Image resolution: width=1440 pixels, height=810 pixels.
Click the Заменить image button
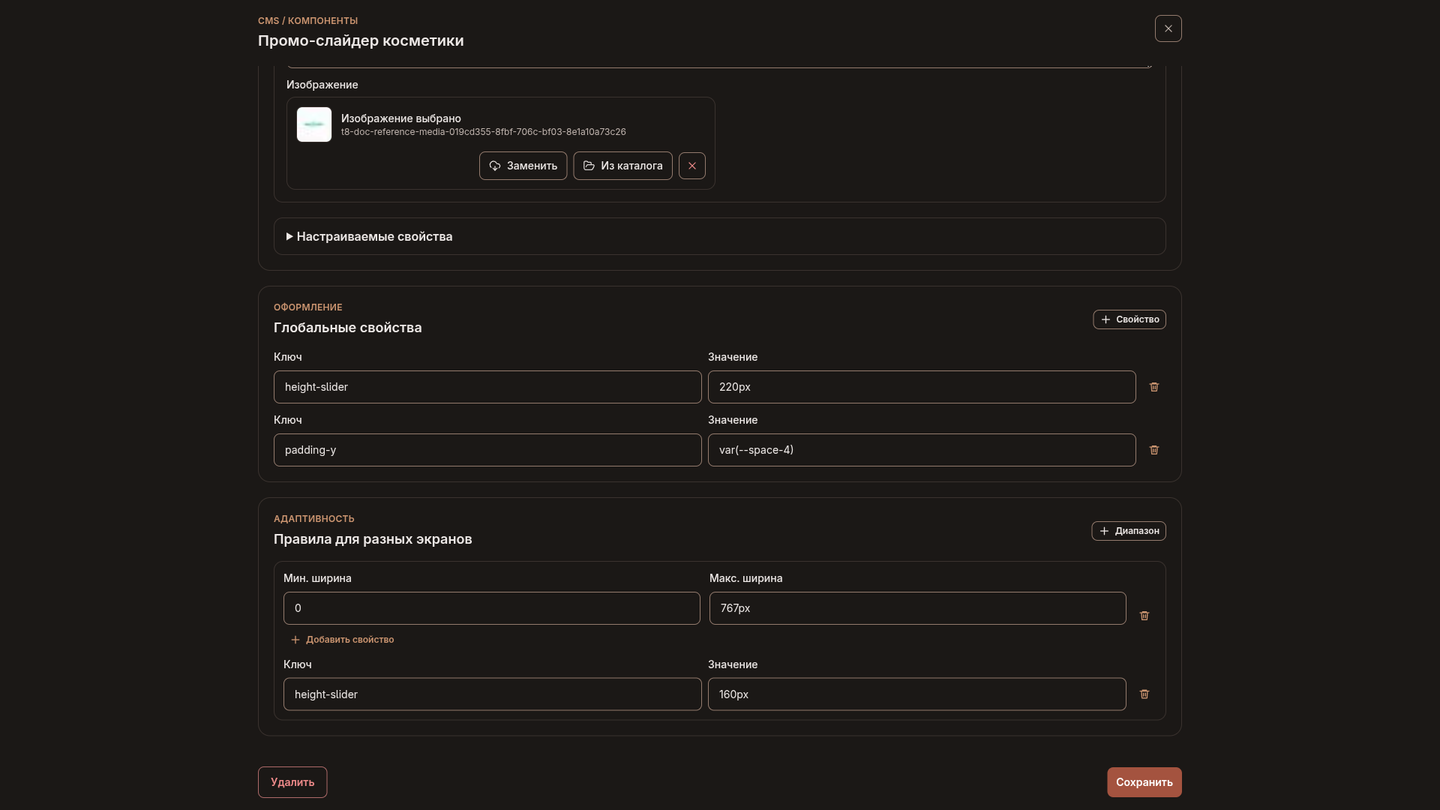[x=523, y=166]
